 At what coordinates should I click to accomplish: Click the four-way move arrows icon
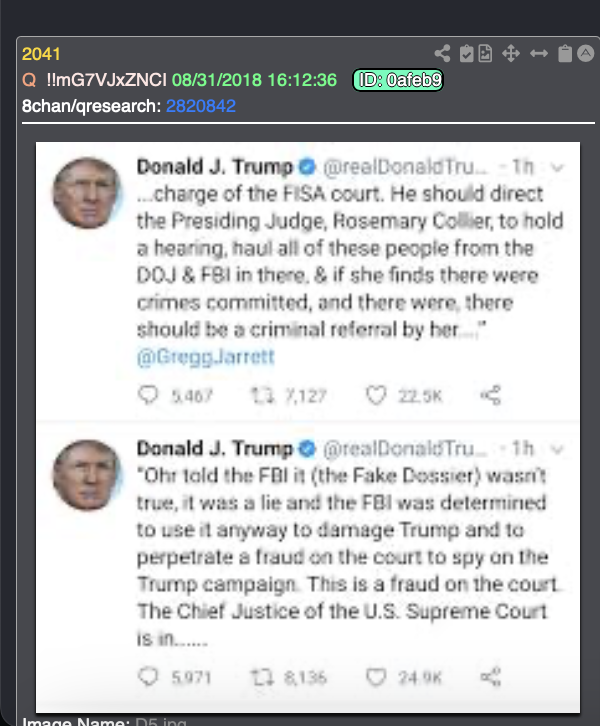pos(511,54)
